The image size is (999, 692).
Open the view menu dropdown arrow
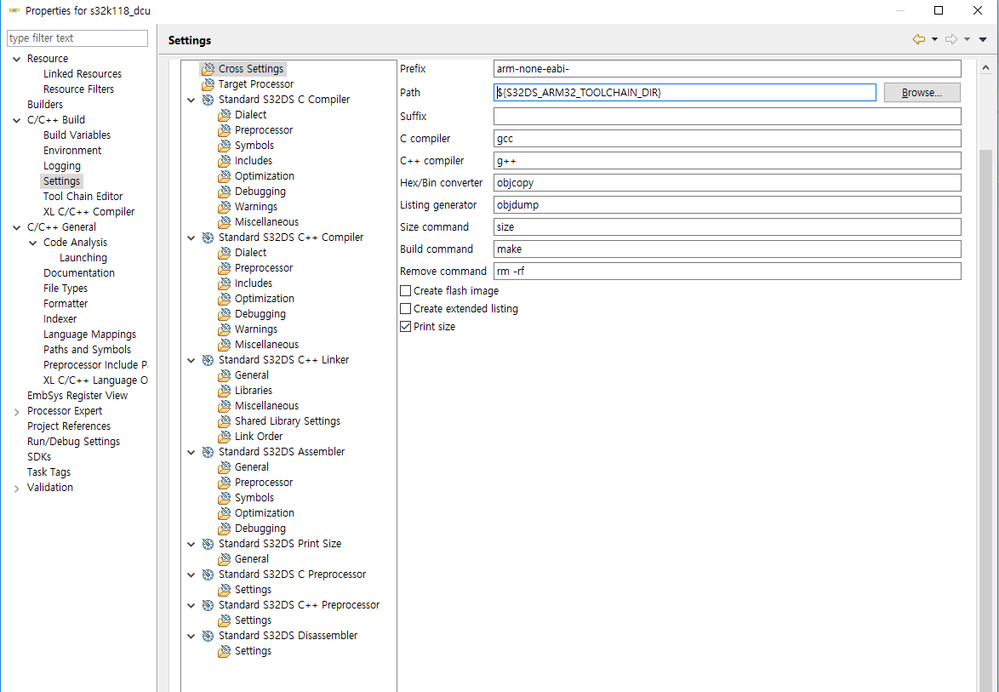click(983, 40)
